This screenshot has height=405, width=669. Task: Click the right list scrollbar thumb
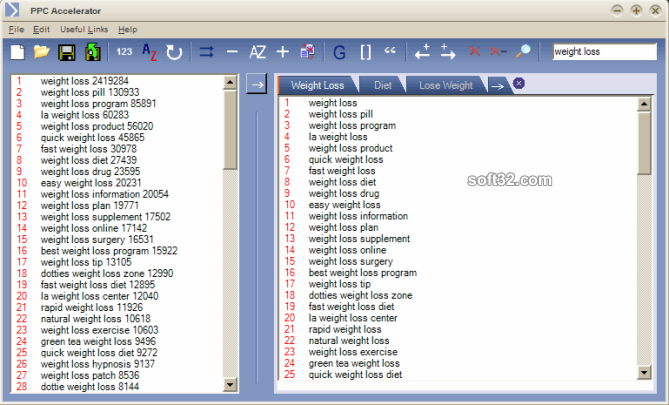644,143
